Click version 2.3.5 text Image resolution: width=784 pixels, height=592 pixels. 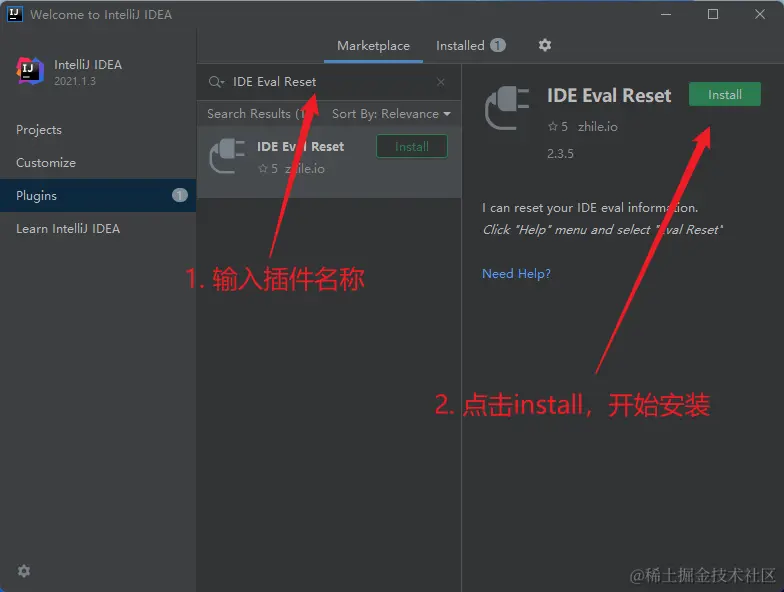[x=560, y=154]
